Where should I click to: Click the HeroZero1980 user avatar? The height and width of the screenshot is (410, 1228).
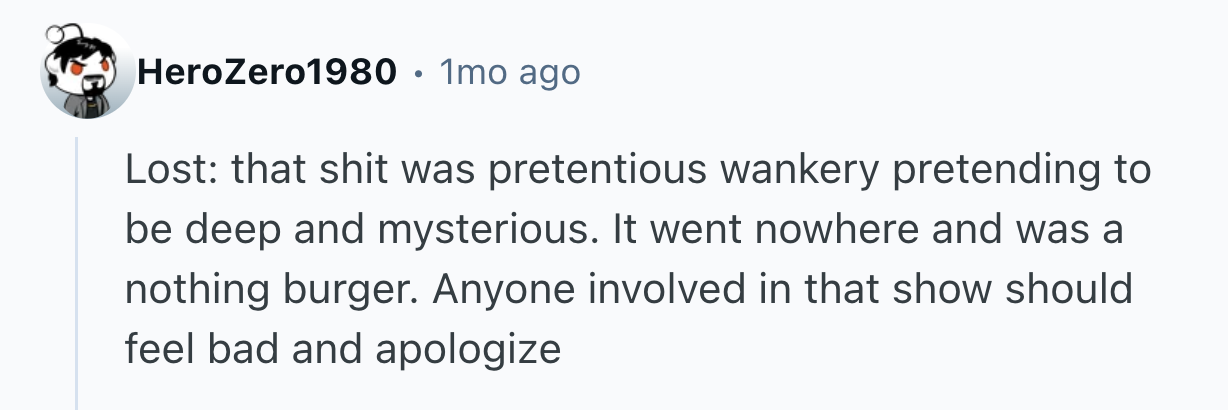pos(87,72)
